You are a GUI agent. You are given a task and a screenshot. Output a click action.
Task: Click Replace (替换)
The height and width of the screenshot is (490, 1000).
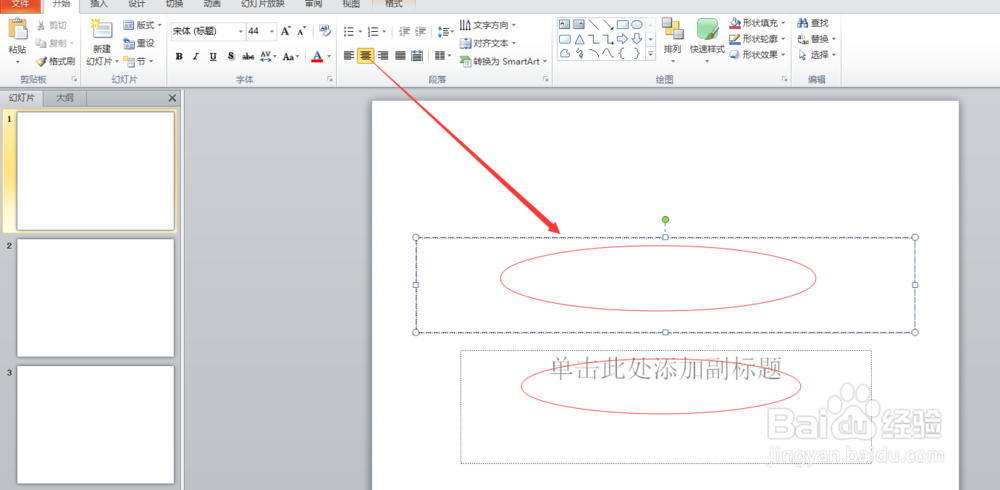click(x=817, y=39)
